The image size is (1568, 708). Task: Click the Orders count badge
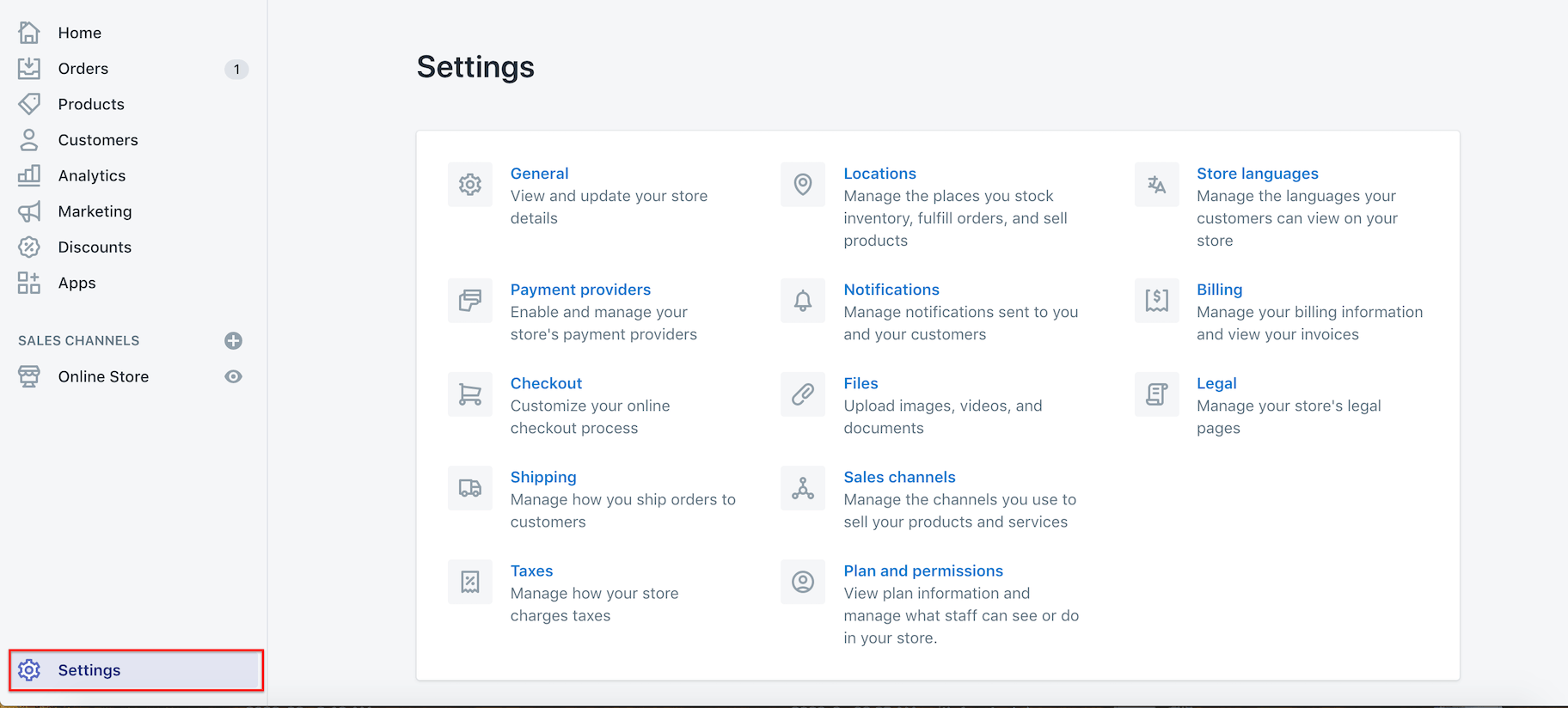[x=236, y=69]
